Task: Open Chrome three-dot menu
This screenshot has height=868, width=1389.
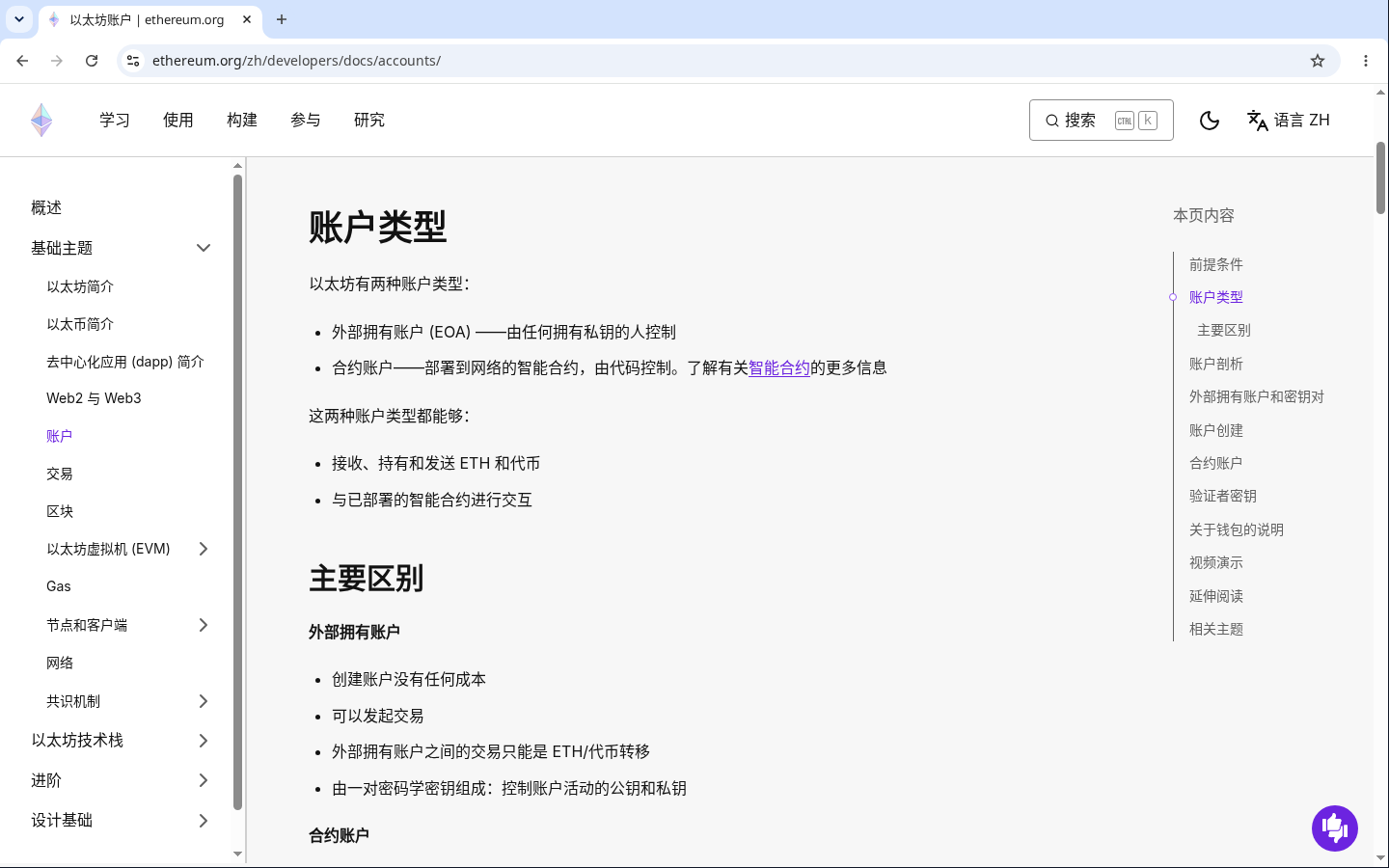Action: tap(1366, 61)
